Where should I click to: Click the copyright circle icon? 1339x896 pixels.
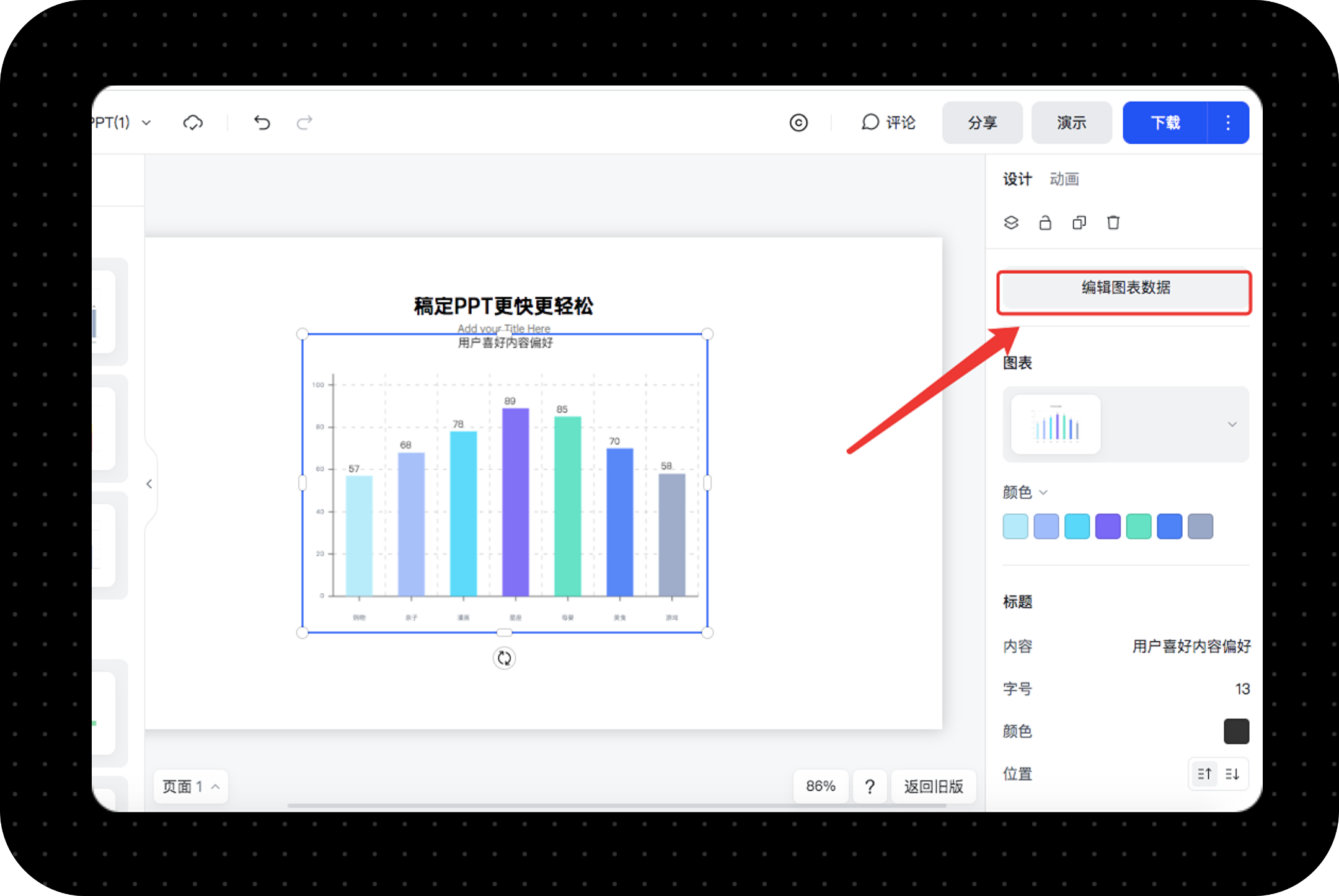click(798, 123)
